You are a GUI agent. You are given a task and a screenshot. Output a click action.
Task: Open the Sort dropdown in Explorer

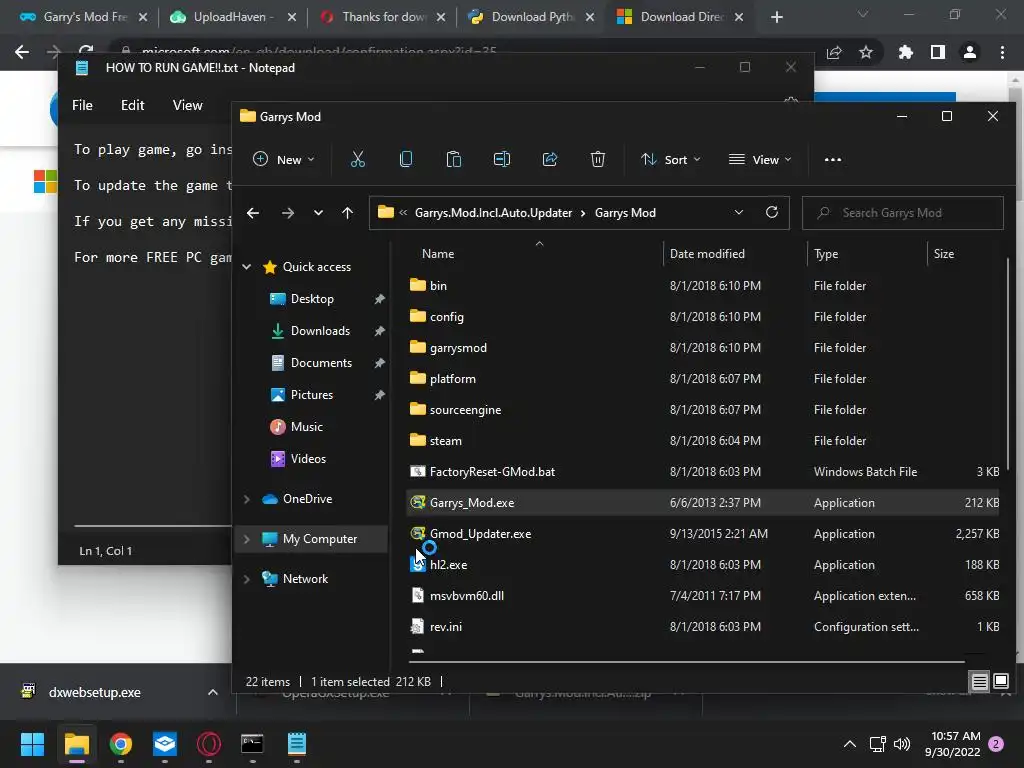point(671,159)
